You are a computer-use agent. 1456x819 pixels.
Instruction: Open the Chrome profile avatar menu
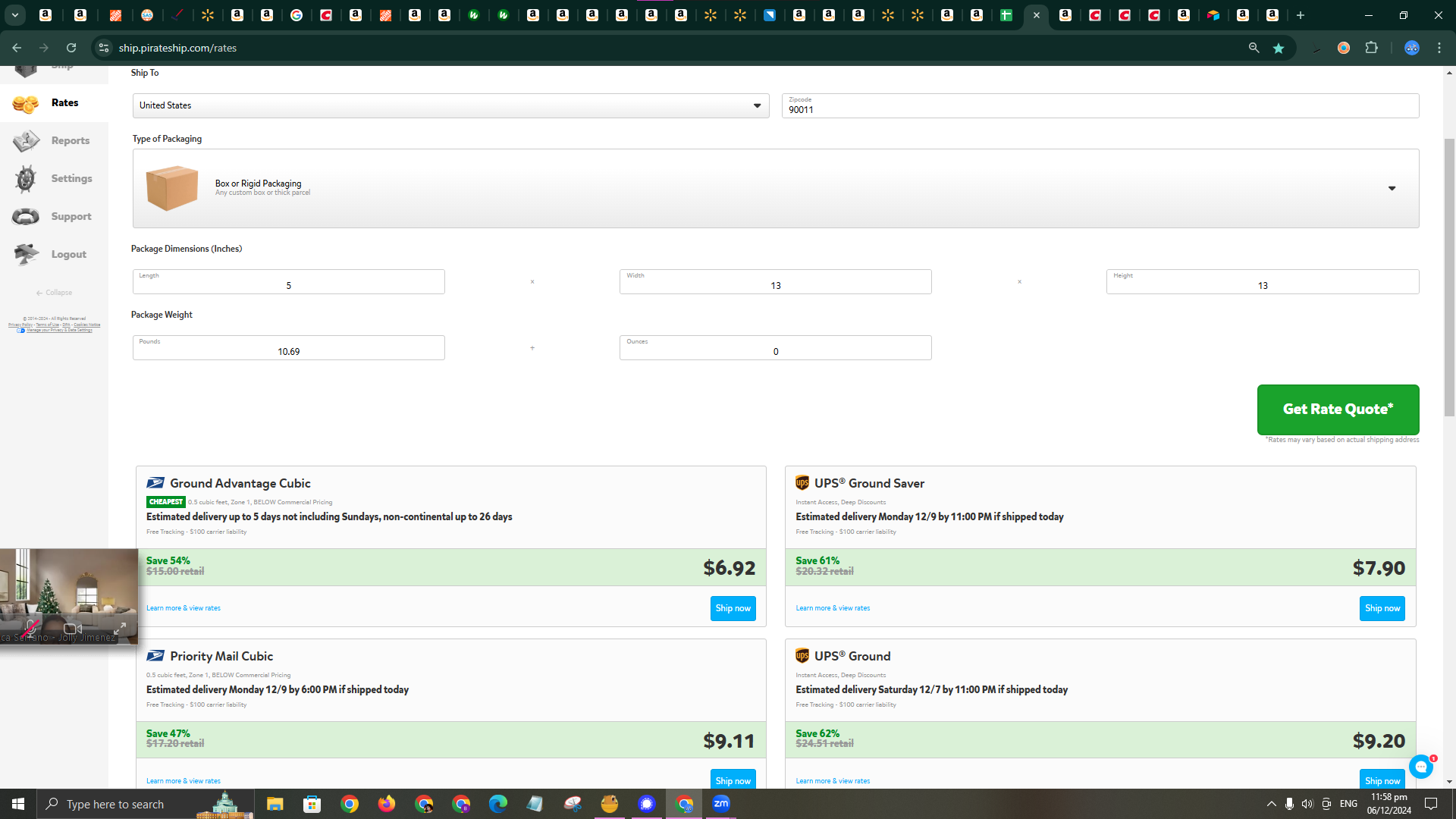click(x=1411, y=48)
